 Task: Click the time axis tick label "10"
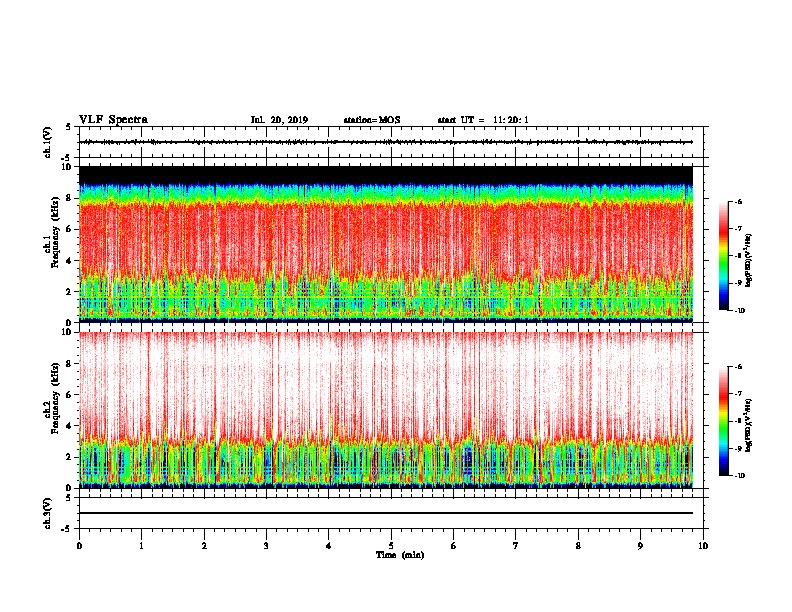(x=703, y=545)
